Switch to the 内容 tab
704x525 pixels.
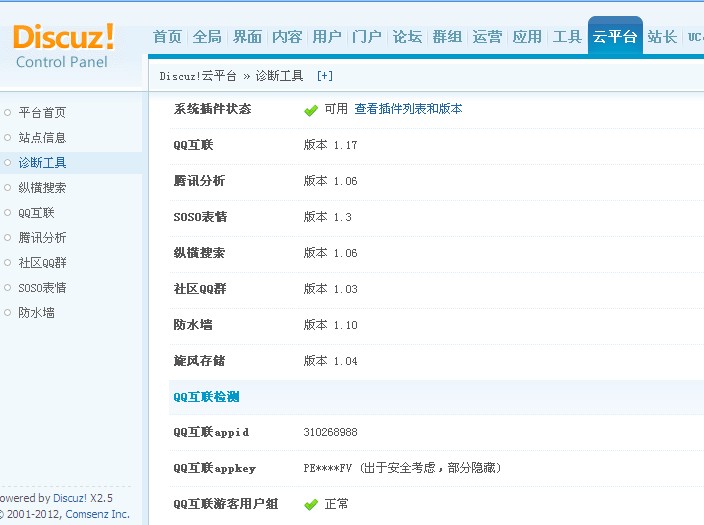coord(287,37)
